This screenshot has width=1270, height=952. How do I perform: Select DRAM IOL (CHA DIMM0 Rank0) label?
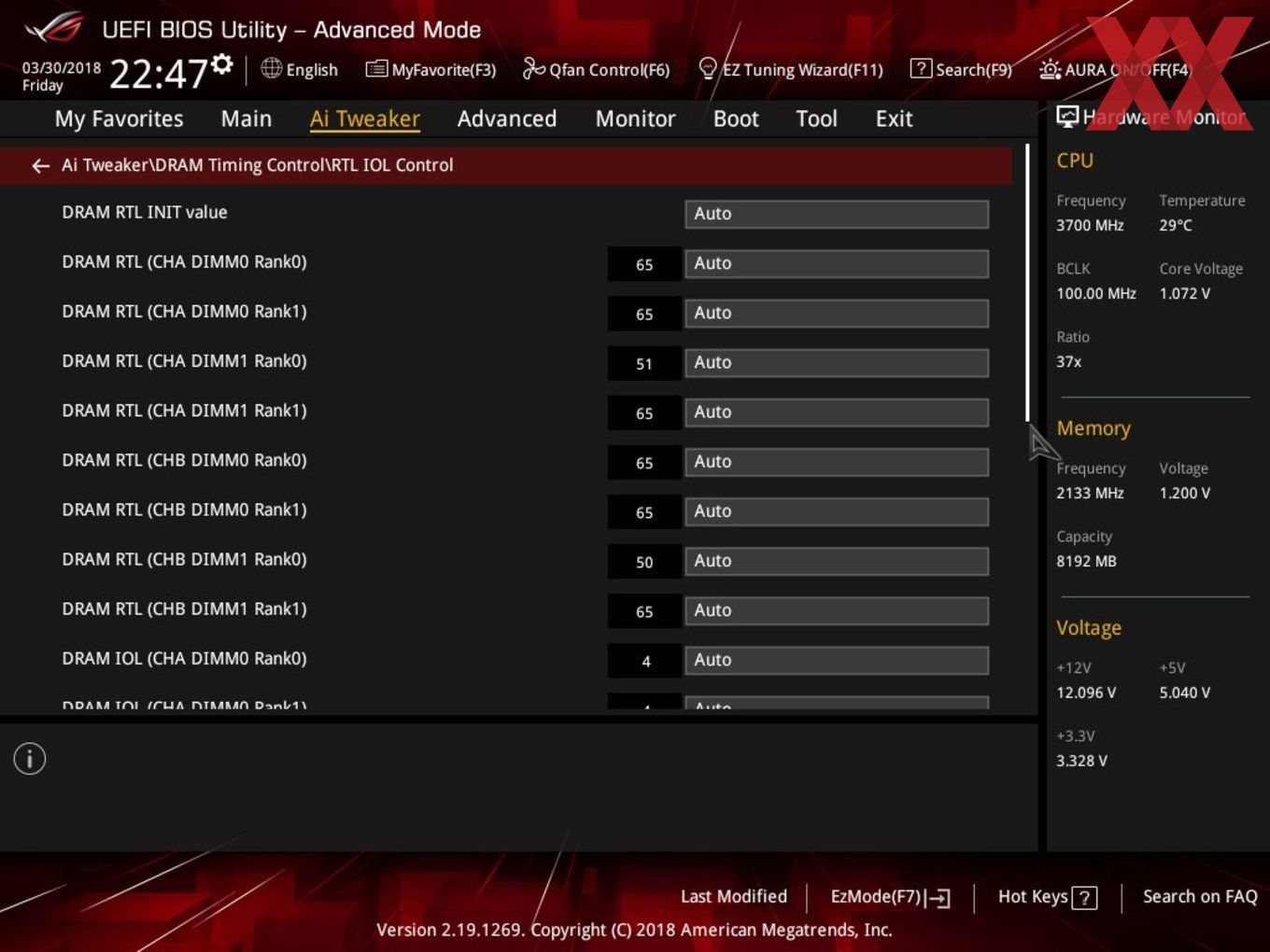(184, 658)
